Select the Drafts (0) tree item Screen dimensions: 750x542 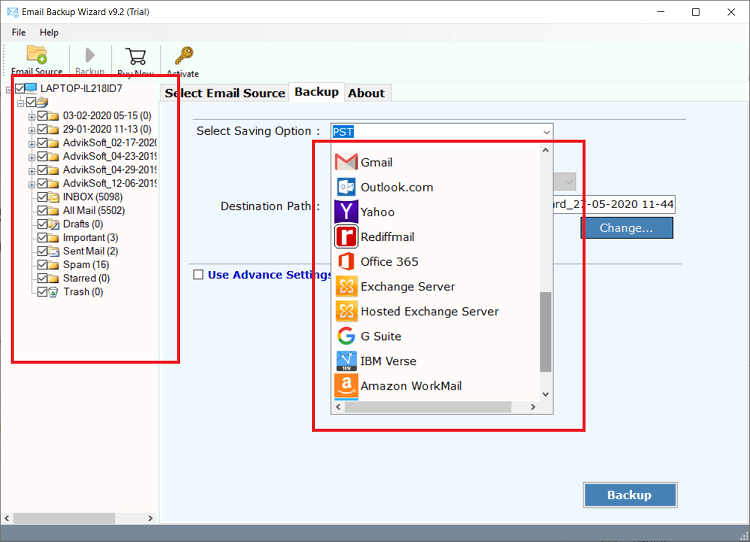83,224
